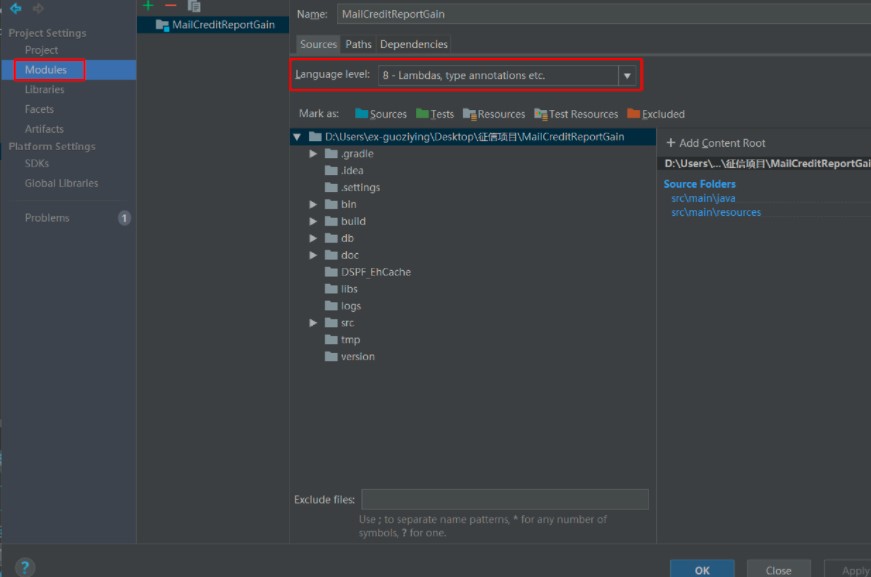Switch to the Dependencies tab
The image size is (871, 577).
413,44
